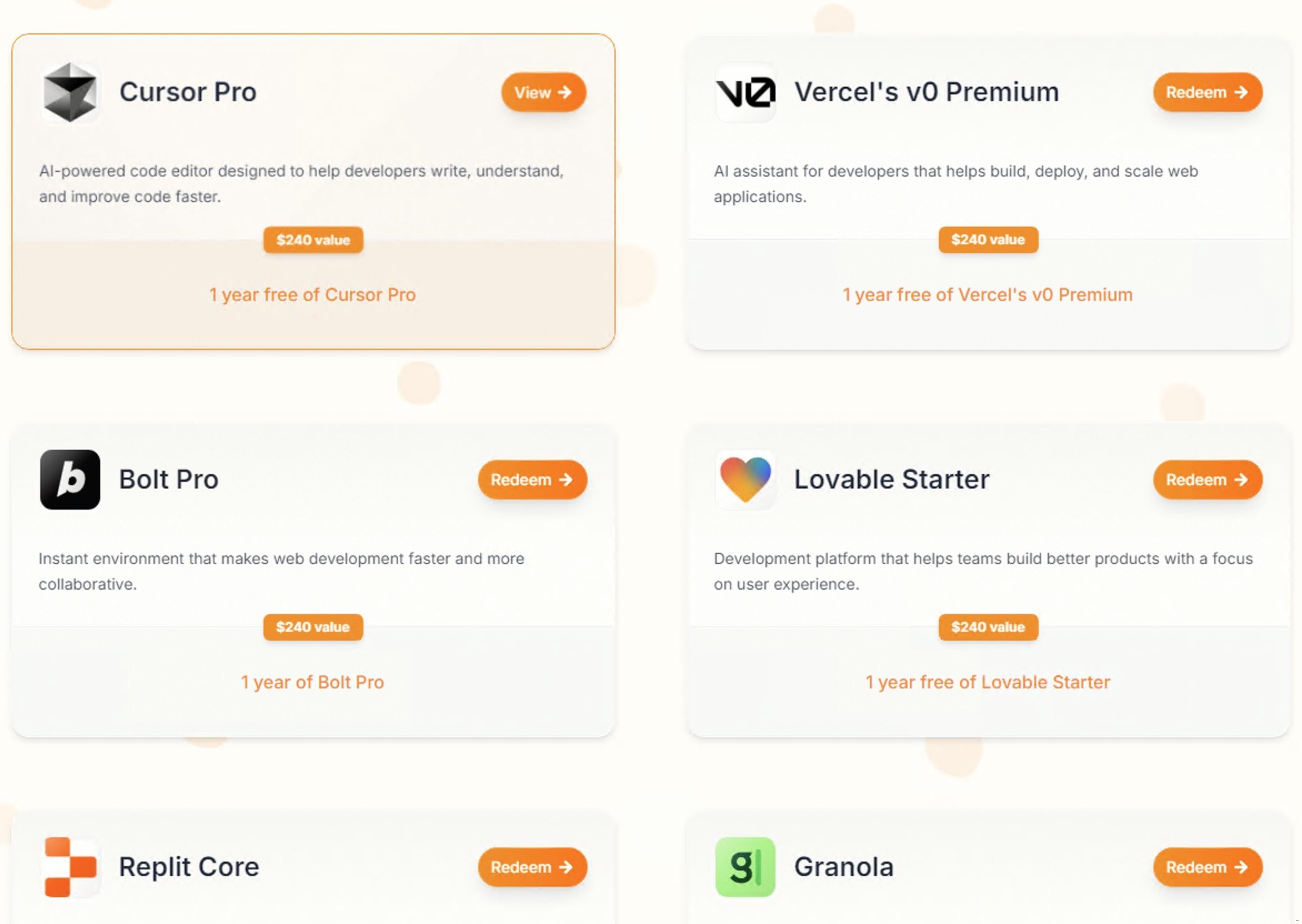Redeem the Bolt Pro perk
The height and width of the screenshot is (924, 1302).
(x=532, y=480)
